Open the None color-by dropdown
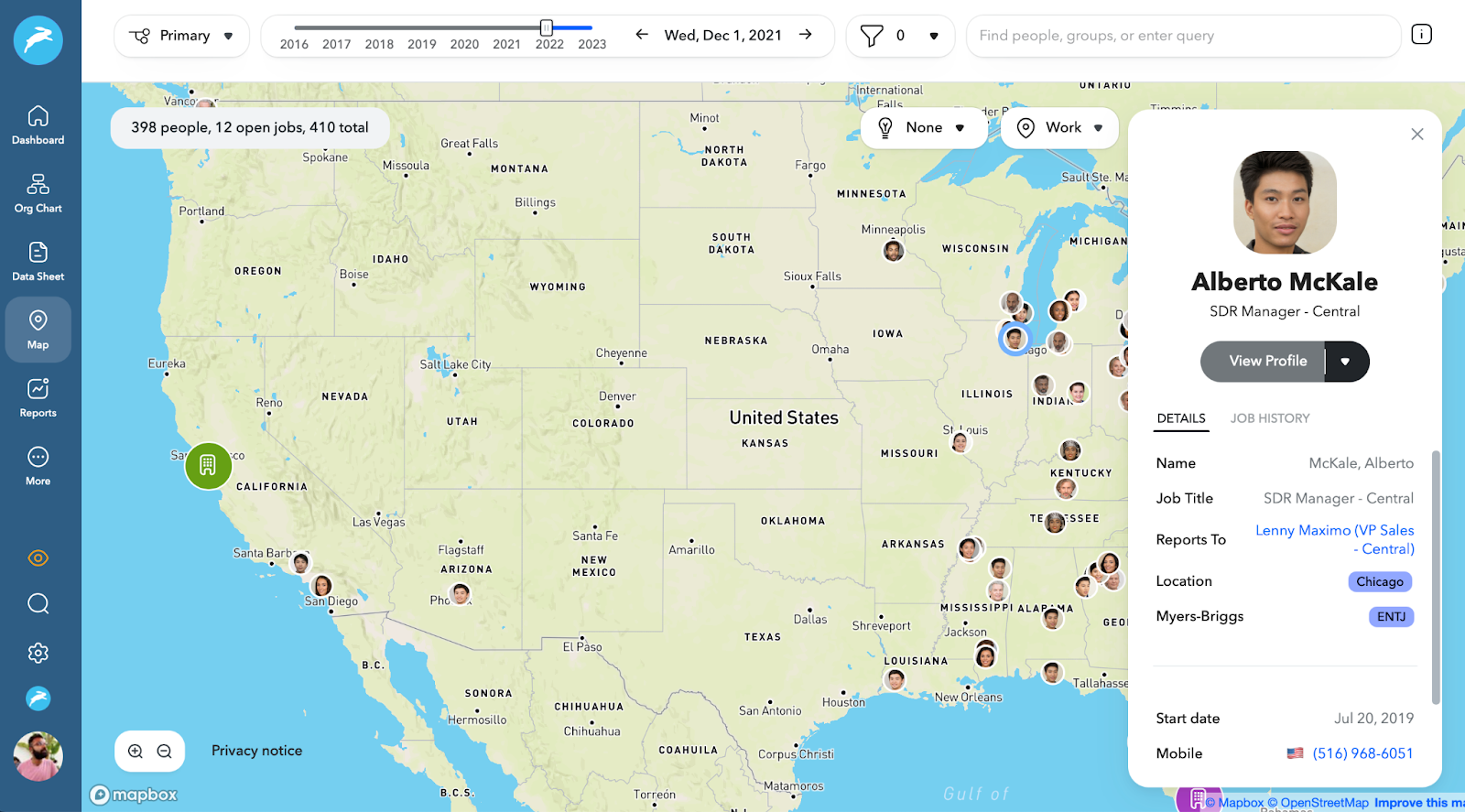Screen dimensions: 1465x812 923,128
